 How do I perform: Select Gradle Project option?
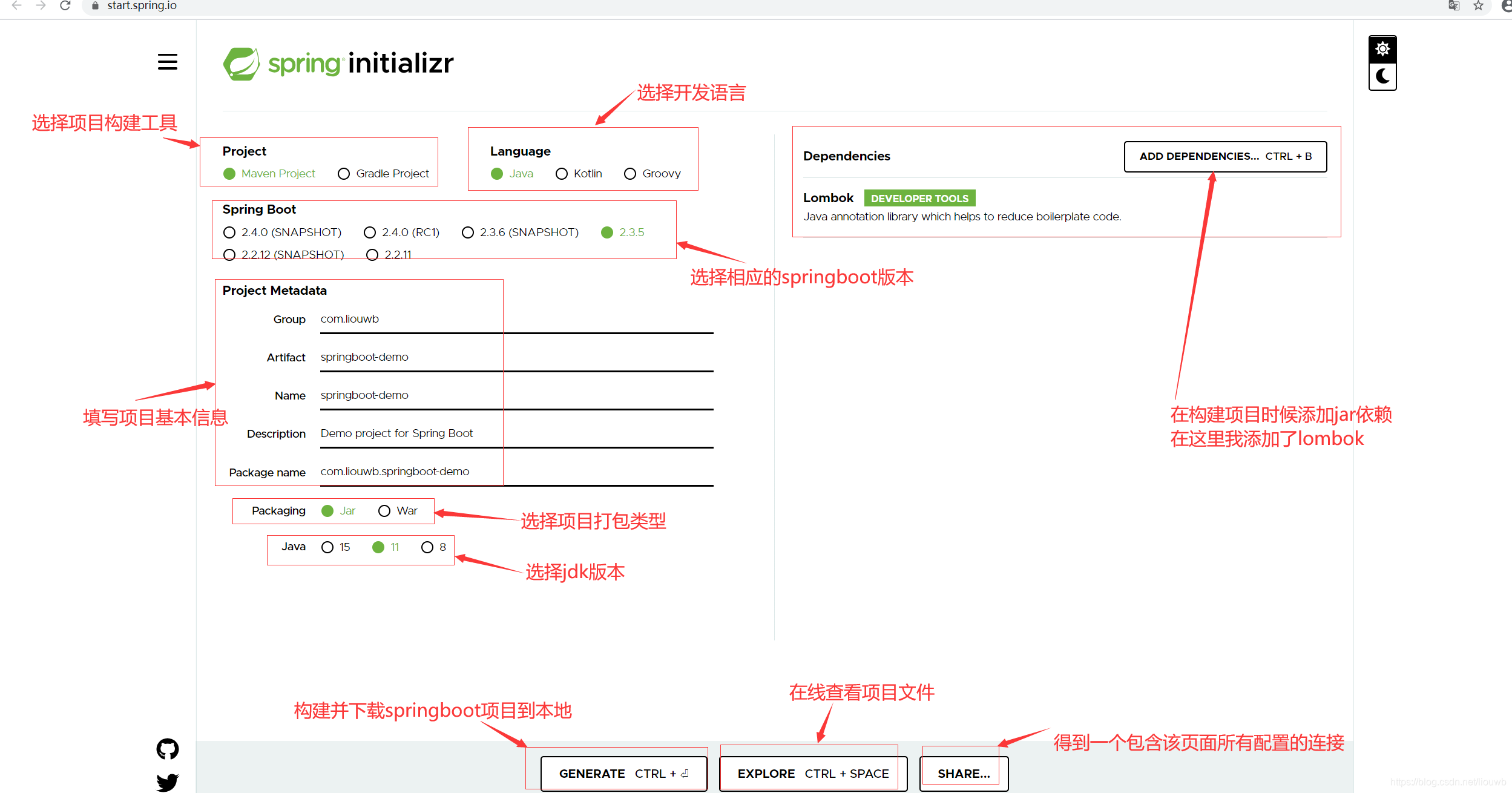(x=384, y=174)
